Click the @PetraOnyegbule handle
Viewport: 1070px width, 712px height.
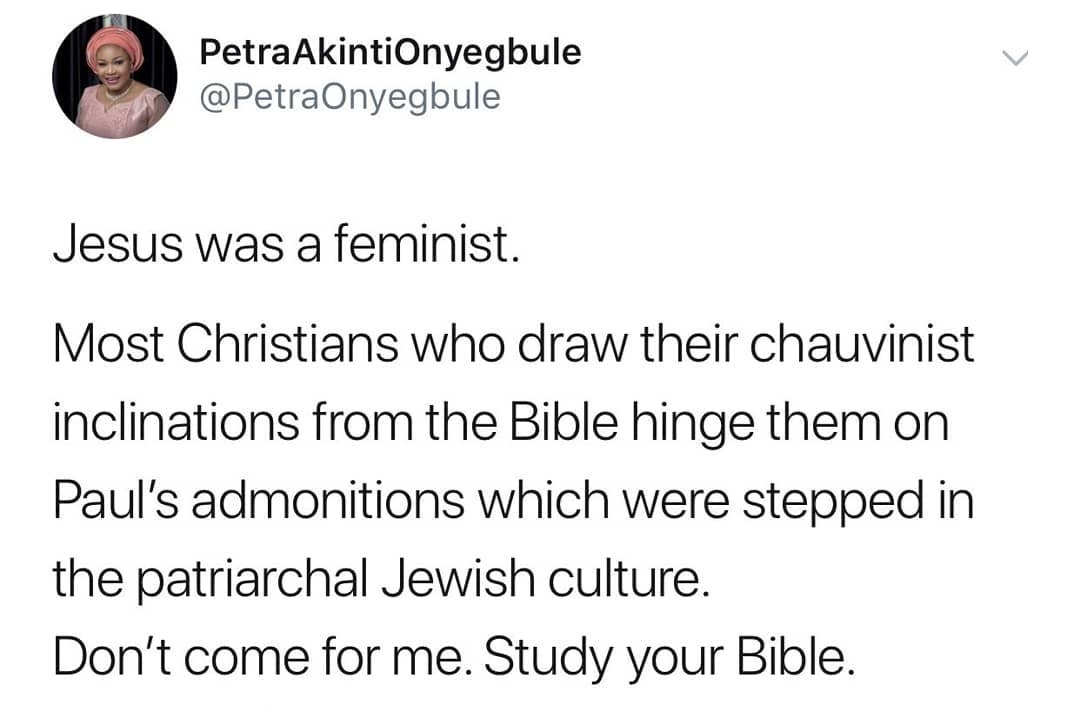pyautogui.click(x=350, y=97)
